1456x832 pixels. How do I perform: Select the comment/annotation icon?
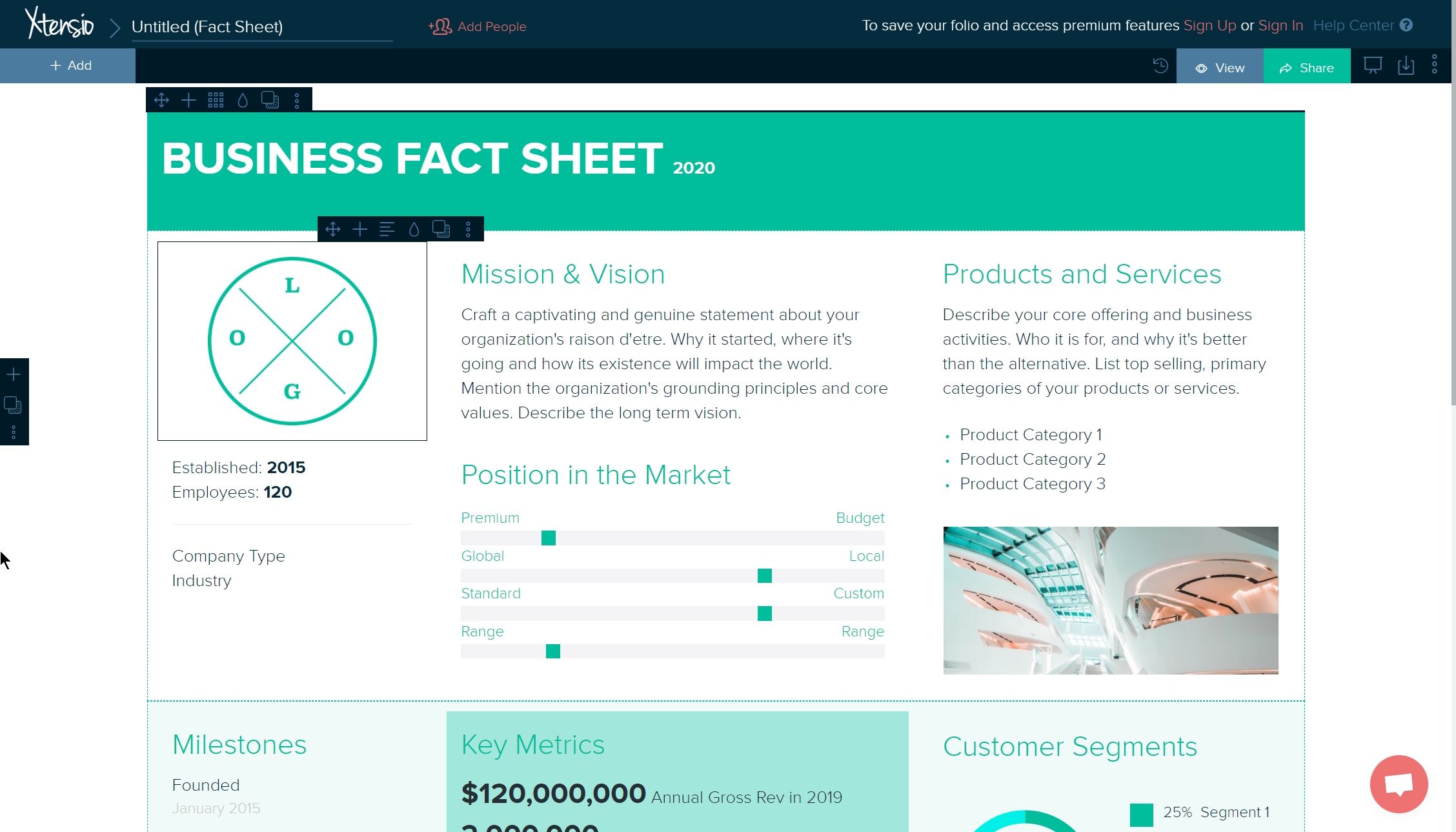click(x=1398, y=783)
